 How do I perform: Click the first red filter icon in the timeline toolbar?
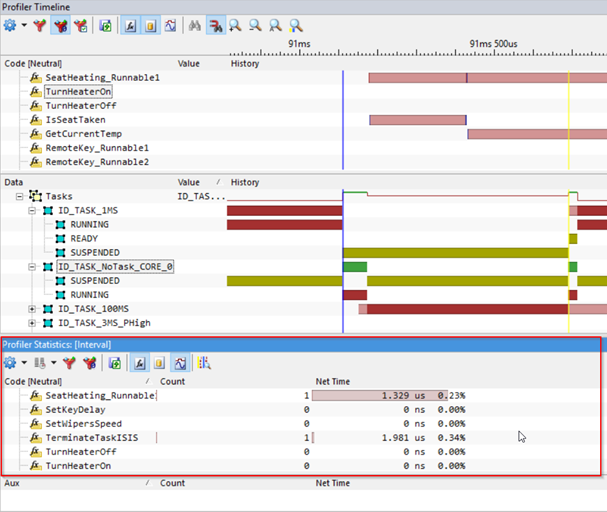pos(40,25)
